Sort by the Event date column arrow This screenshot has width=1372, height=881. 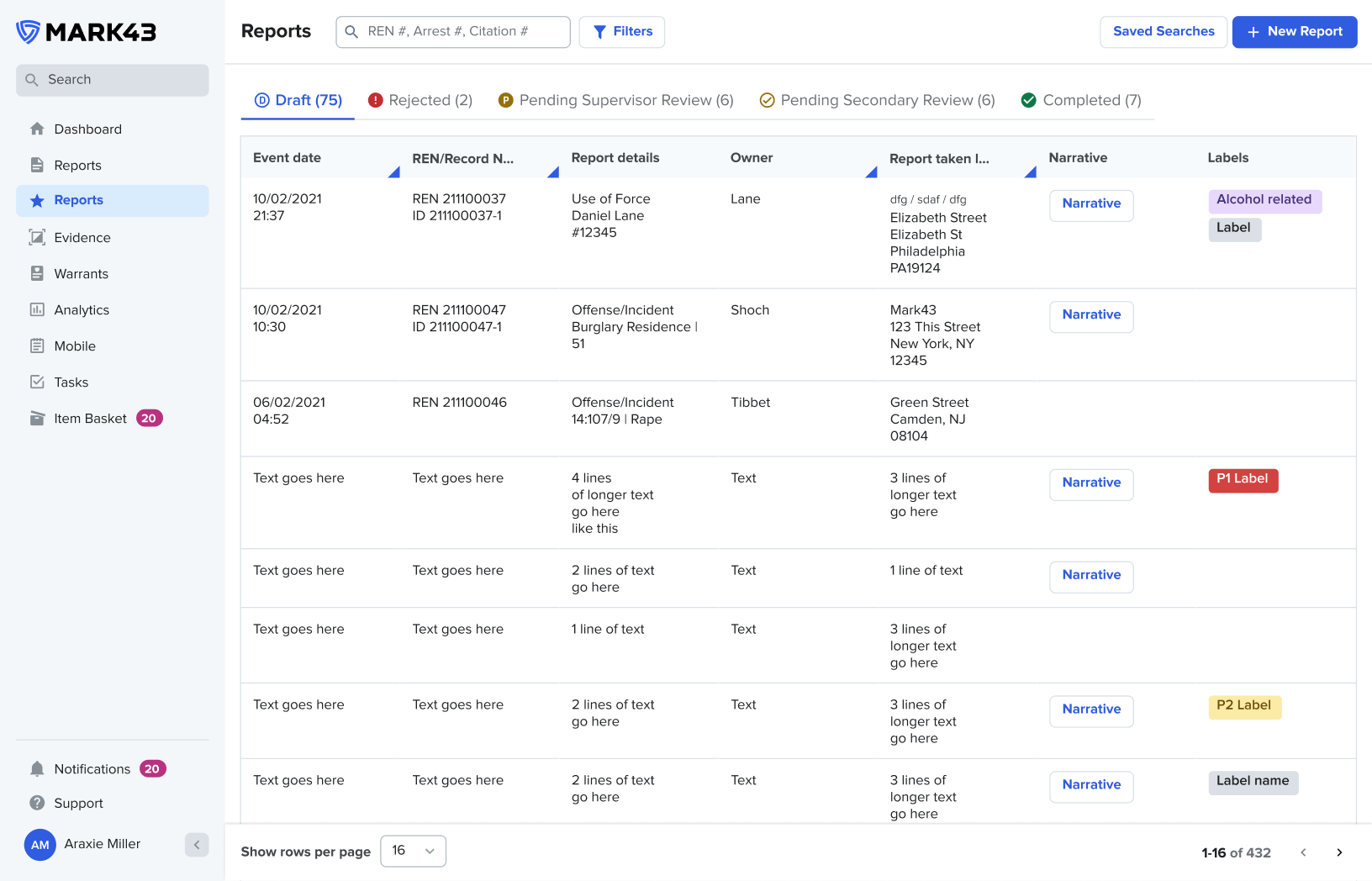[393, 172]
